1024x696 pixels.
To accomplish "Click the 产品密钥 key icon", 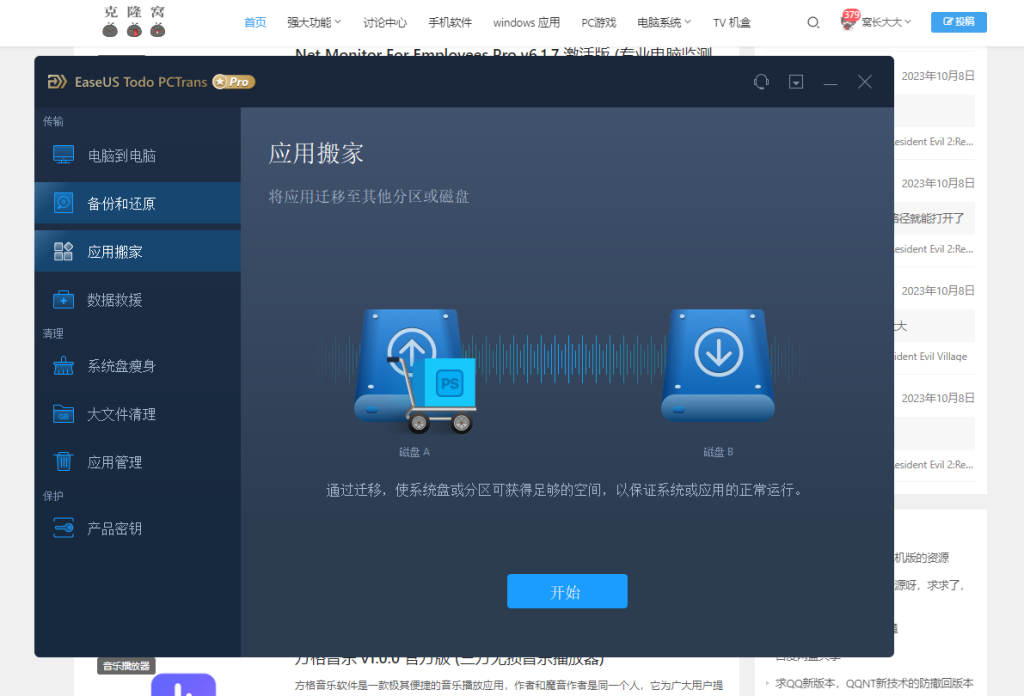I will coord(63,528).
